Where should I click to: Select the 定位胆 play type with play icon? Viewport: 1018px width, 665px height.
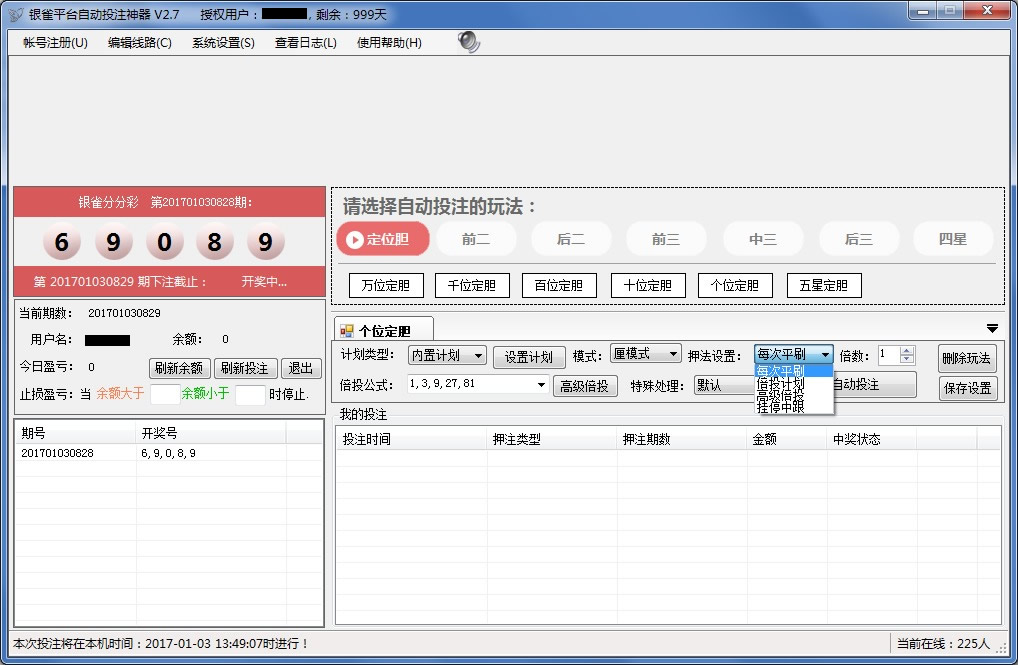click(x=383, y=239)
